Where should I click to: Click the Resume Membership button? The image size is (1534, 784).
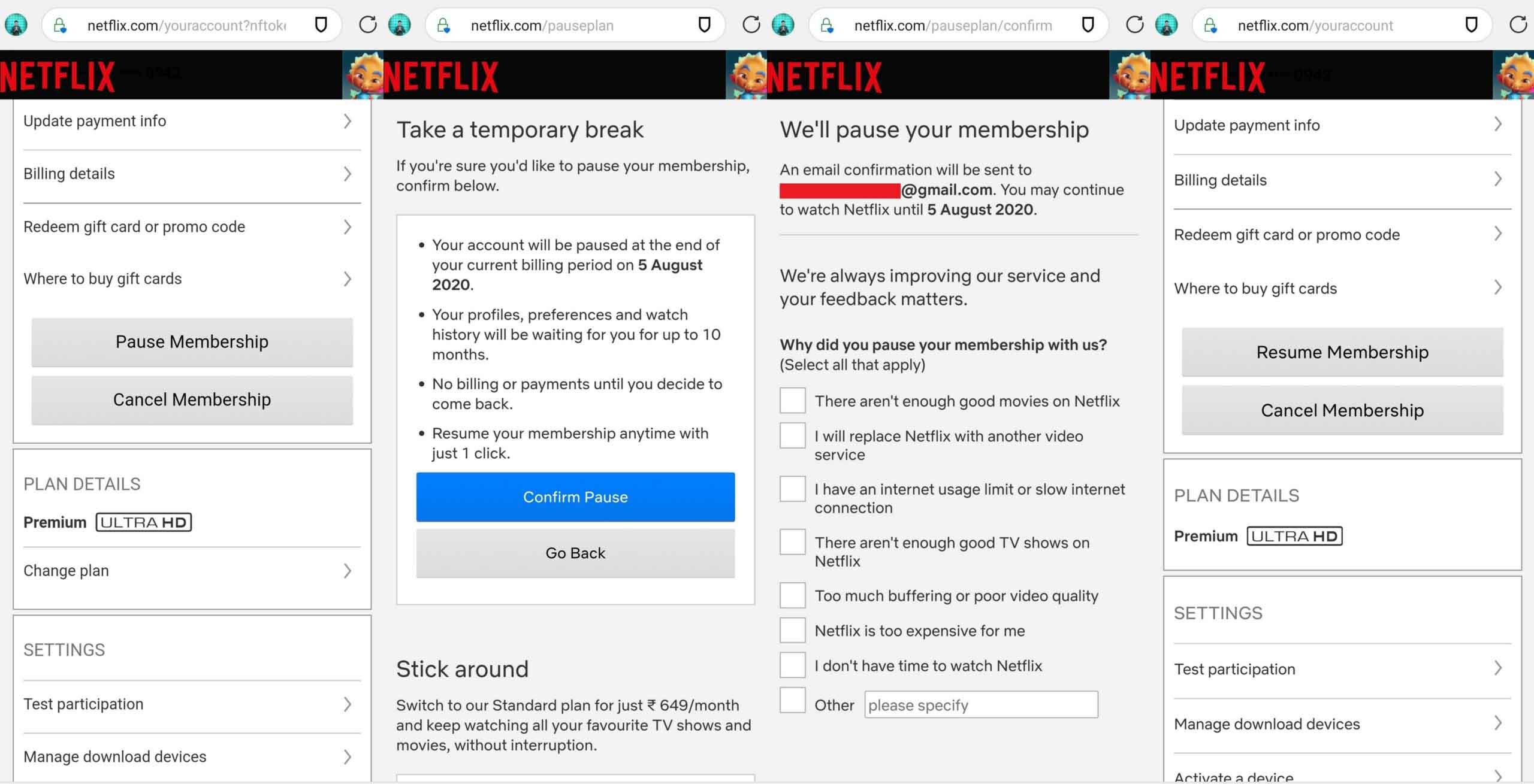point(1342,352)
